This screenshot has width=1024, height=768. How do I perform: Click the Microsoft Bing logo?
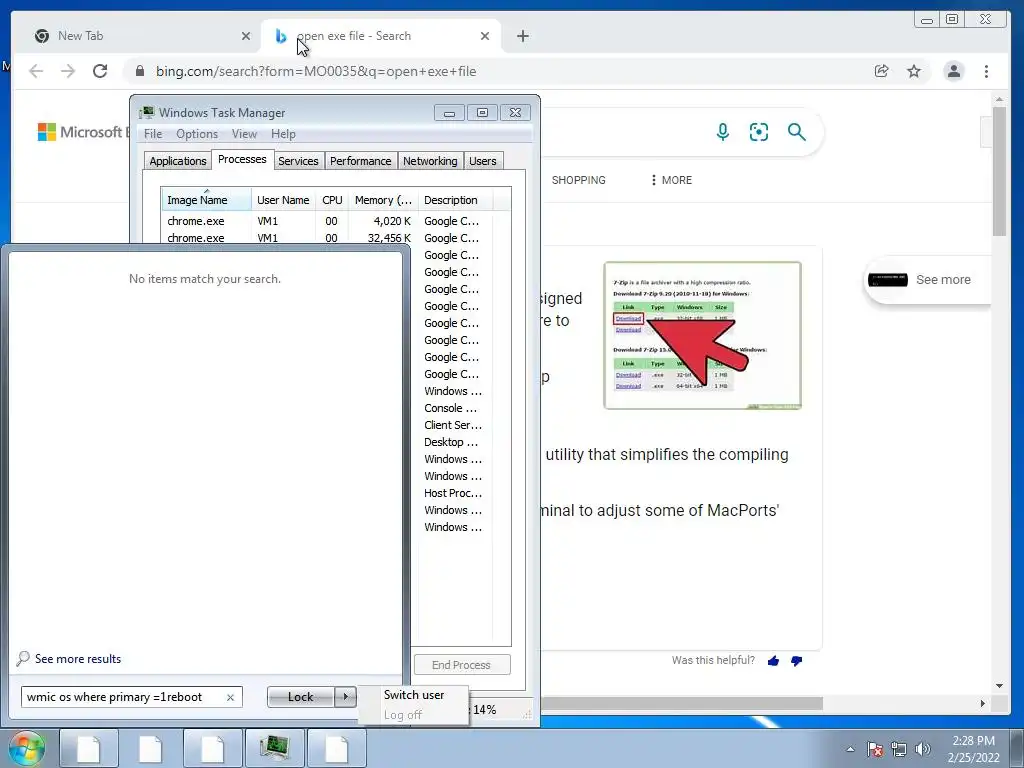click(x=82, y=132)
